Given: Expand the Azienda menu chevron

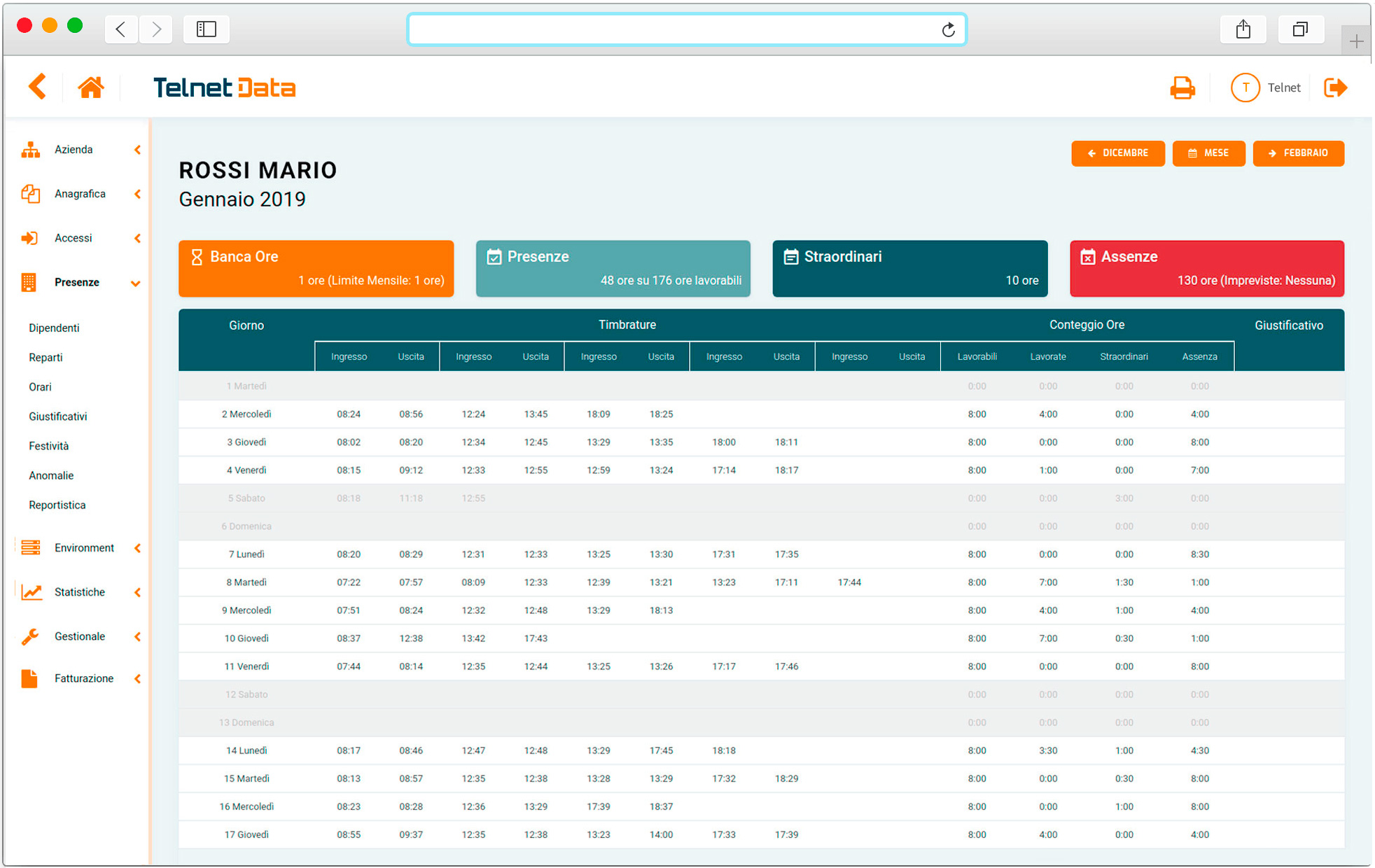Looking at the screenshot, I should coord(138,150).
